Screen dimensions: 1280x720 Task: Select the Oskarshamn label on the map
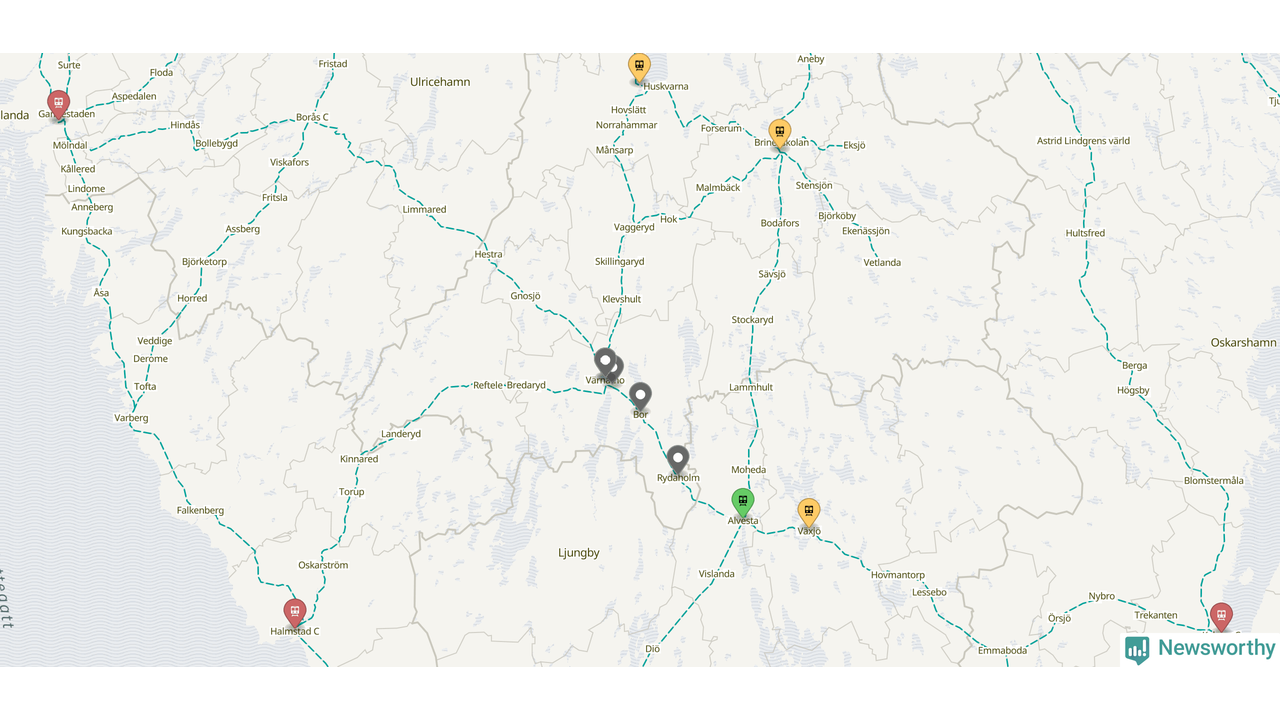[x=1243, y=342]
